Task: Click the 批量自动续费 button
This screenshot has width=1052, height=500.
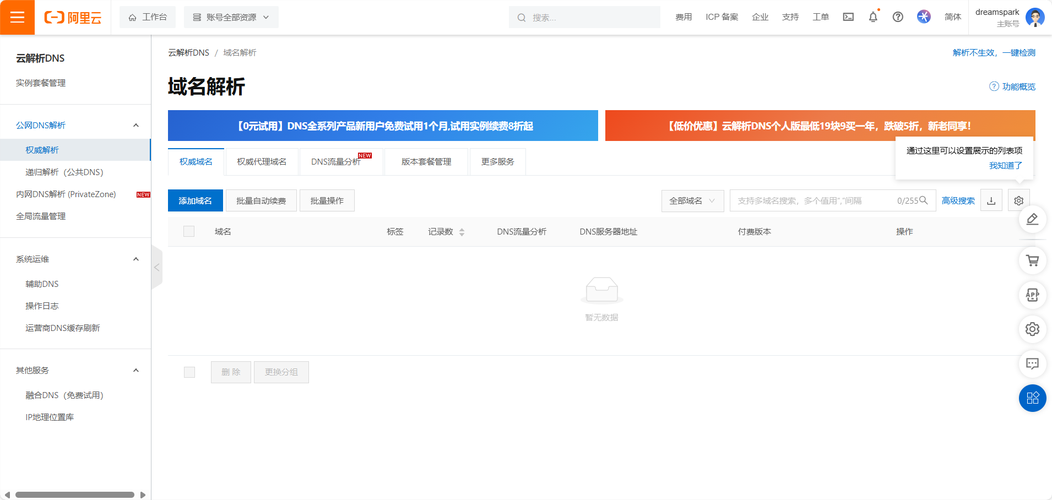Action: pyautogui.click(x=261, y=201)
